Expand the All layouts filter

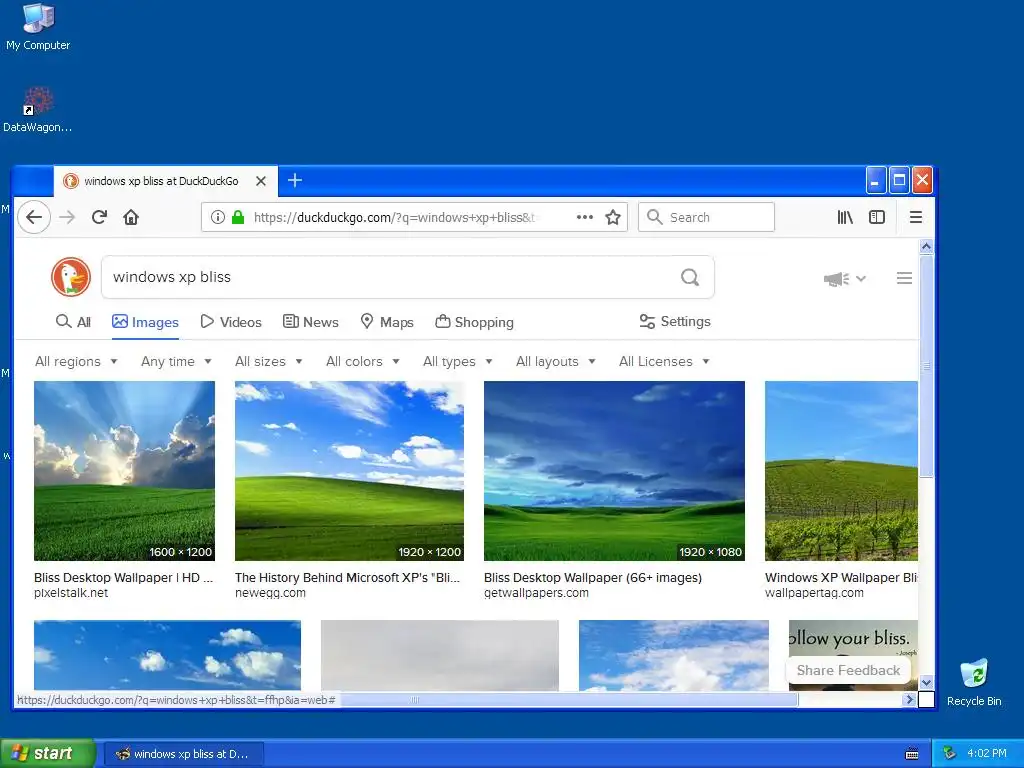pos(556,361)
